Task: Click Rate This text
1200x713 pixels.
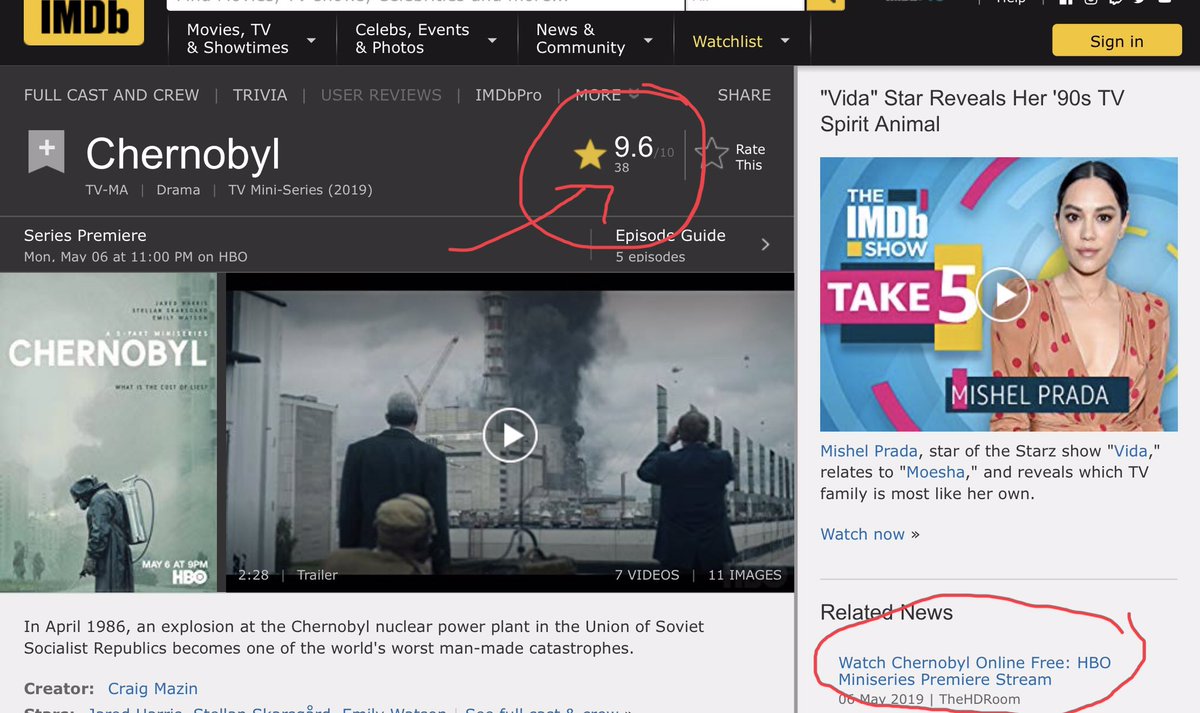Action: point(750,157)
